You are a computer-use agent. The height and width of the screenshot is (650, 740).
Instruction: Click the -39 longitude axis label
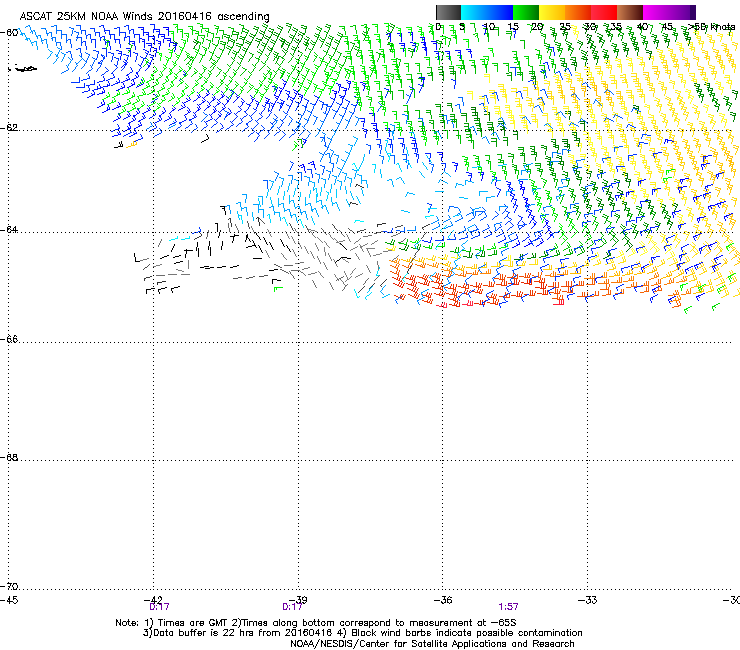tap(298, 599)
